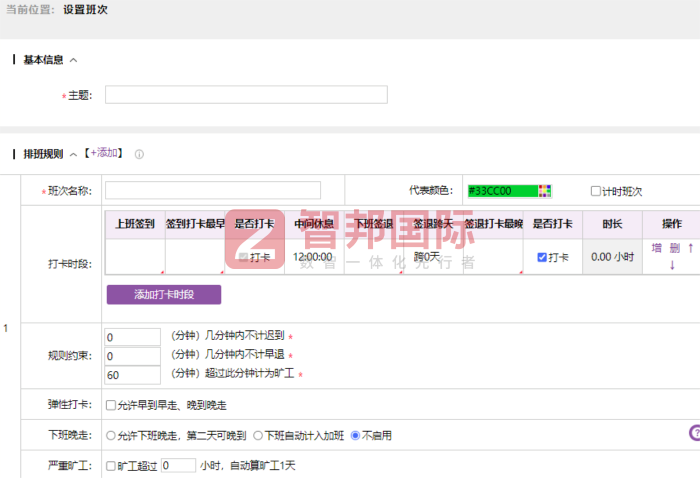Click the 添加打卡时段 button
The image size is (700, 478).
(x=164, y=294)
